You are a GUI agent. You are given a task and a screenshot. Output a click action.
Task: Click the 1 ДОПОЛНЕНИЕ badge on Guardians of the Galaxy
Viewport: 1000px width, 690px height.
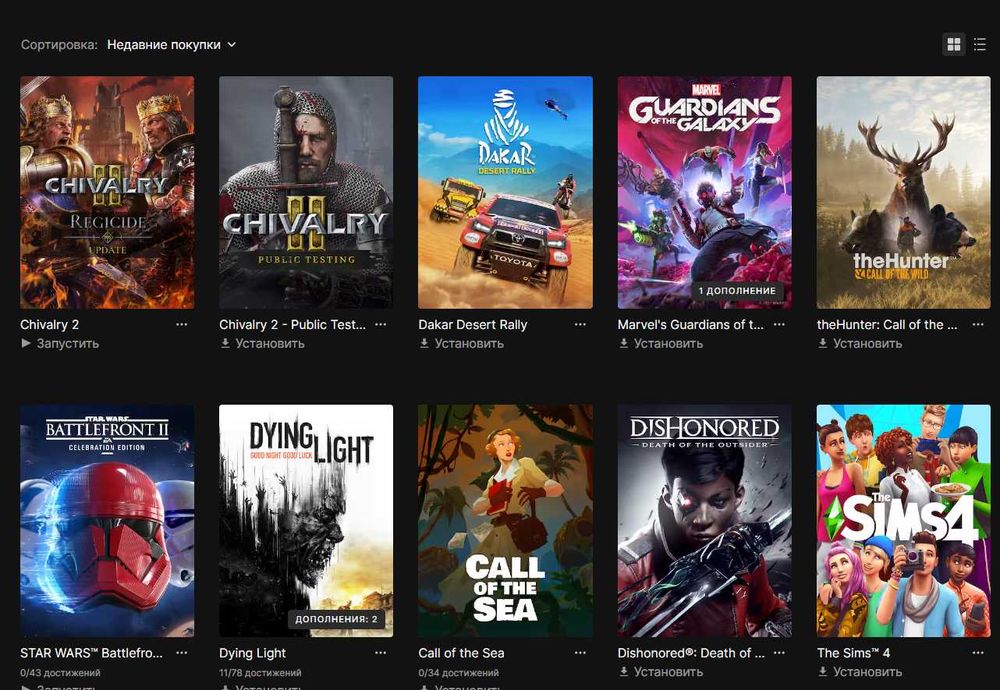tap(737, 291)
